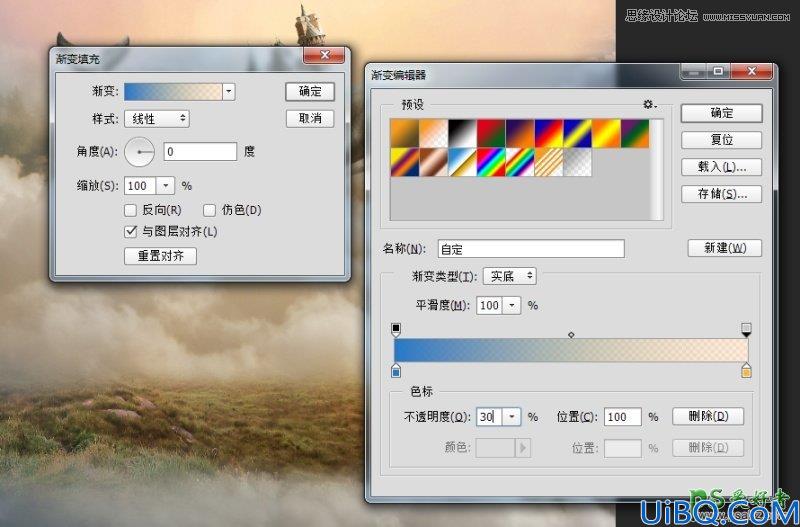This screenshot has height=527, width=800.
Task: Select the transparent rainbow gradient preset
Action: coord(520,162)
